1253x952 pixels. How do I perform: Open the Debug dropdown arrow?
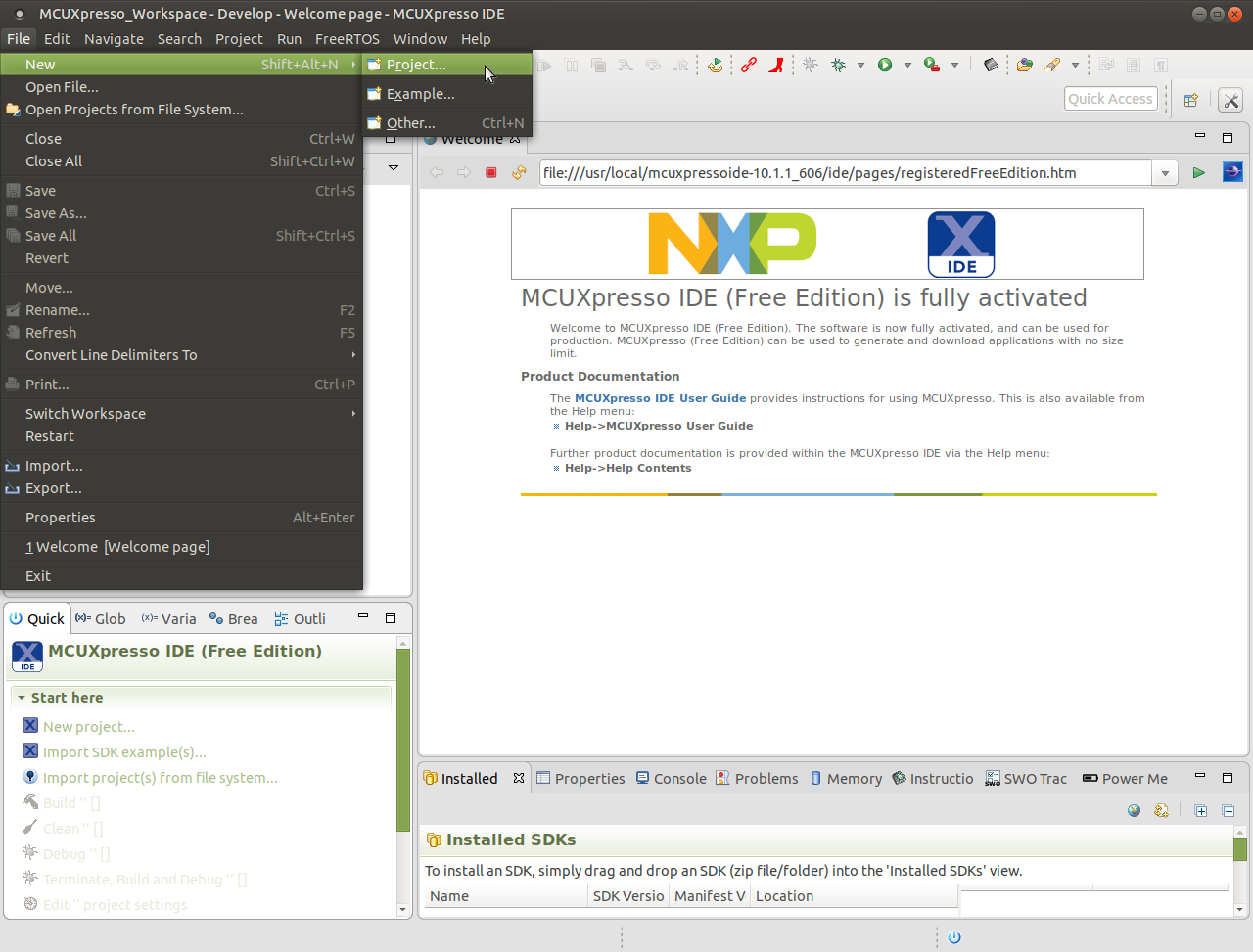[x=860, y=66]
